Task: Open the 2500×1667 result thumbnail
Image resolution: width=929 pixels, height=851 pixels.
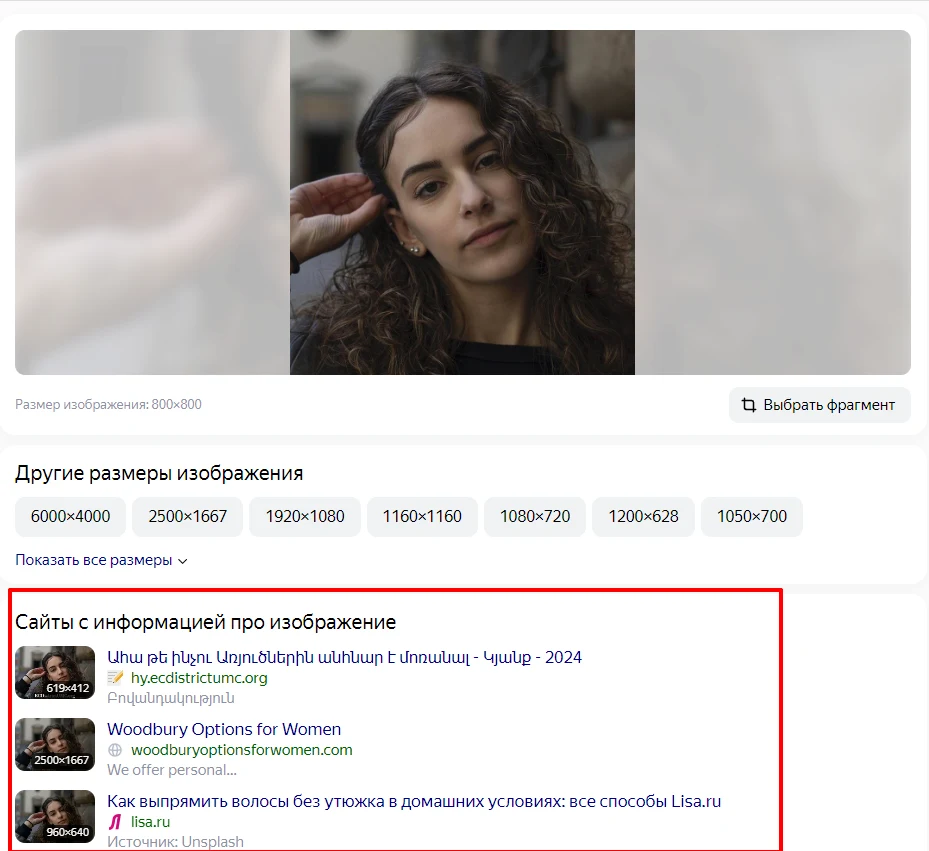Action: coord(55,744)
